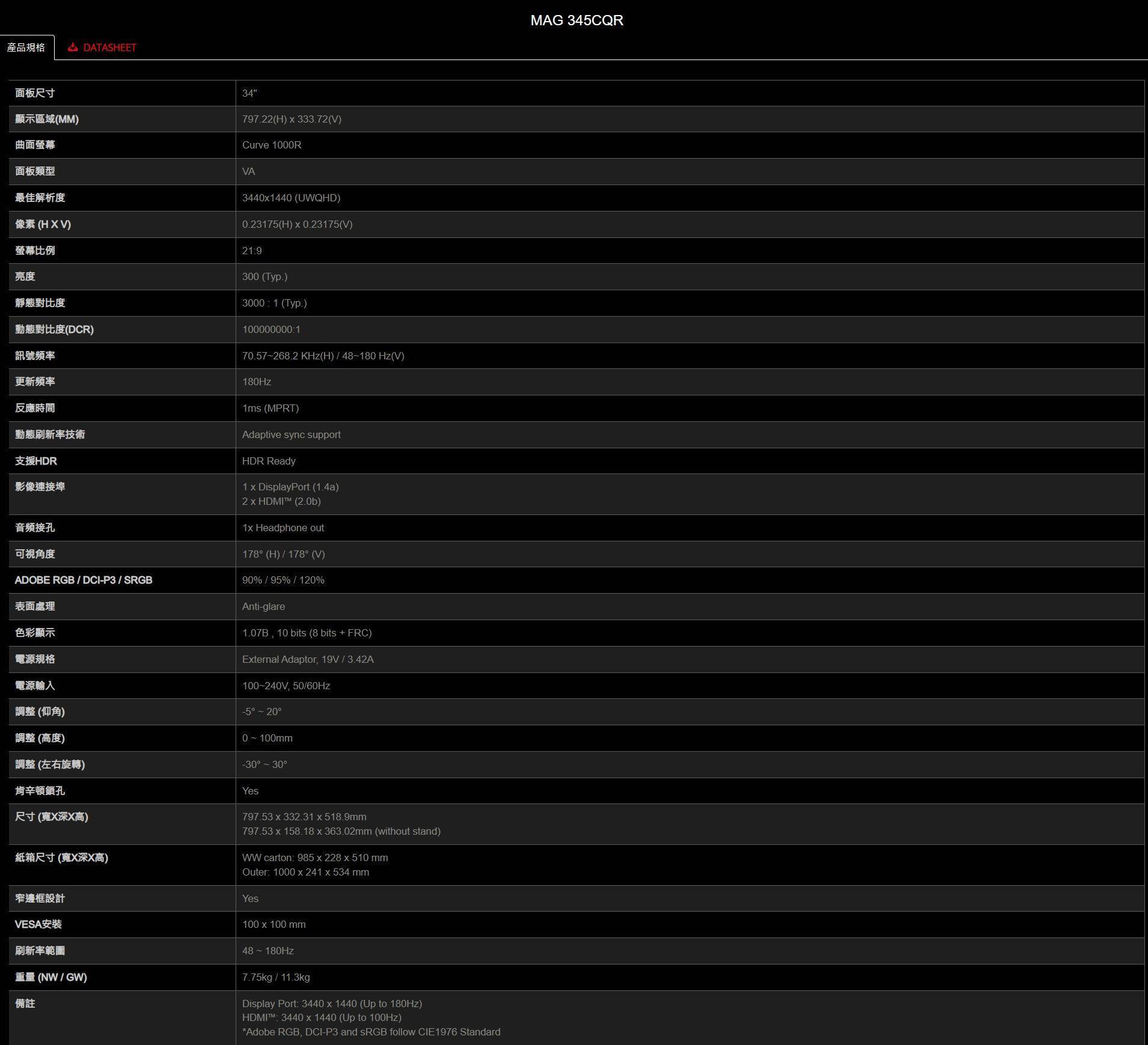Click the 音頻接孔 label

click(35, 528)
